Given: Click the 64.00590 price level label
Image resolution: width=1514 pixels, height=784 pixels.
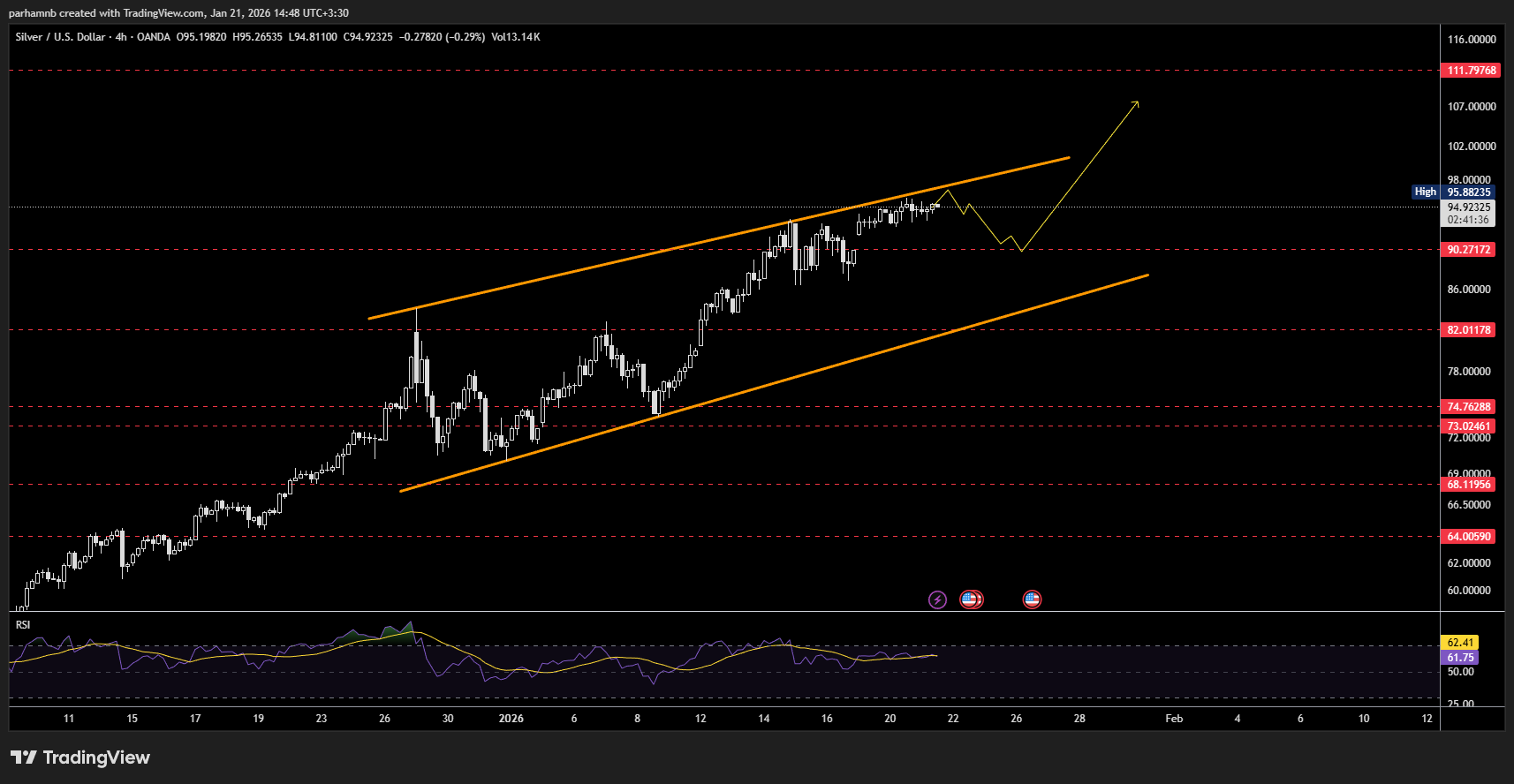Looking at the screenshot, I should click(x=1468, y=537).
